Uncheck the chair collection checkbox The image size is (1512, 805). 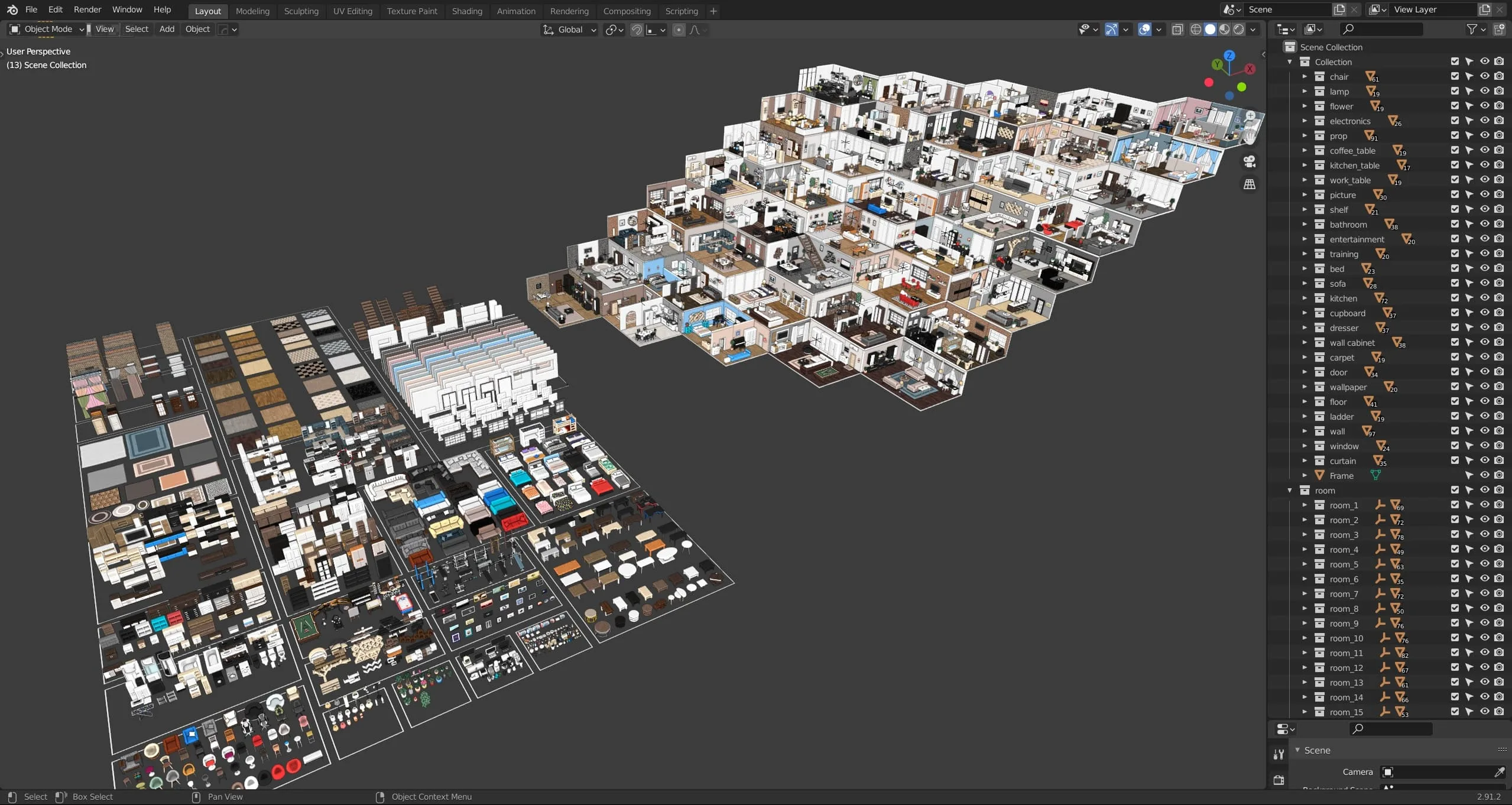coord(1455,76)
